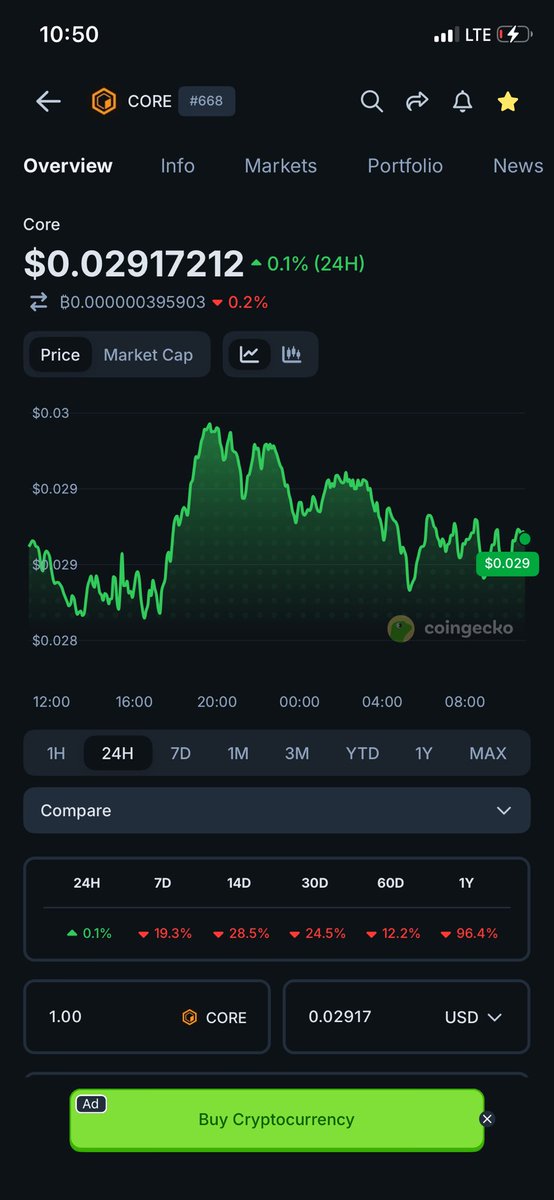Choose the 1H time range
Image resolution: width=554 pixels, height=1200 pixels.
point(56,753)
